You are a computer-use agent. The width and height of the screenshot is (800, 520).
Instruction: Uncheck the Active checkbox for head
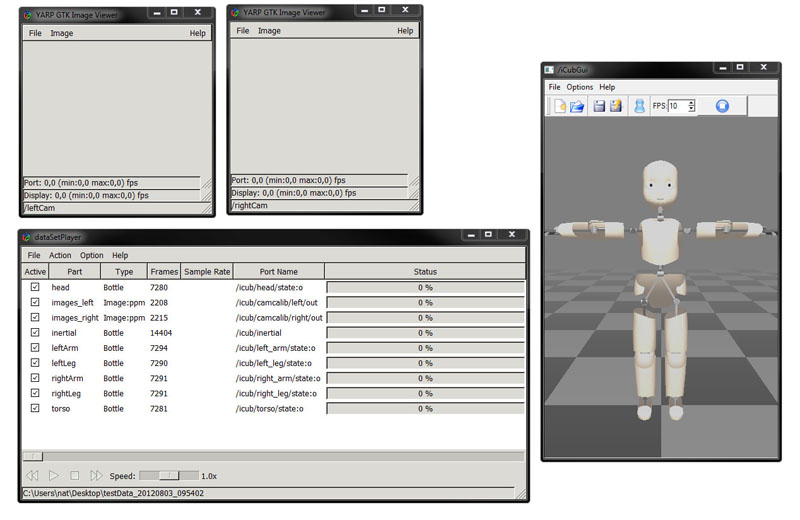pyautogui.click(x=35, y=287)
